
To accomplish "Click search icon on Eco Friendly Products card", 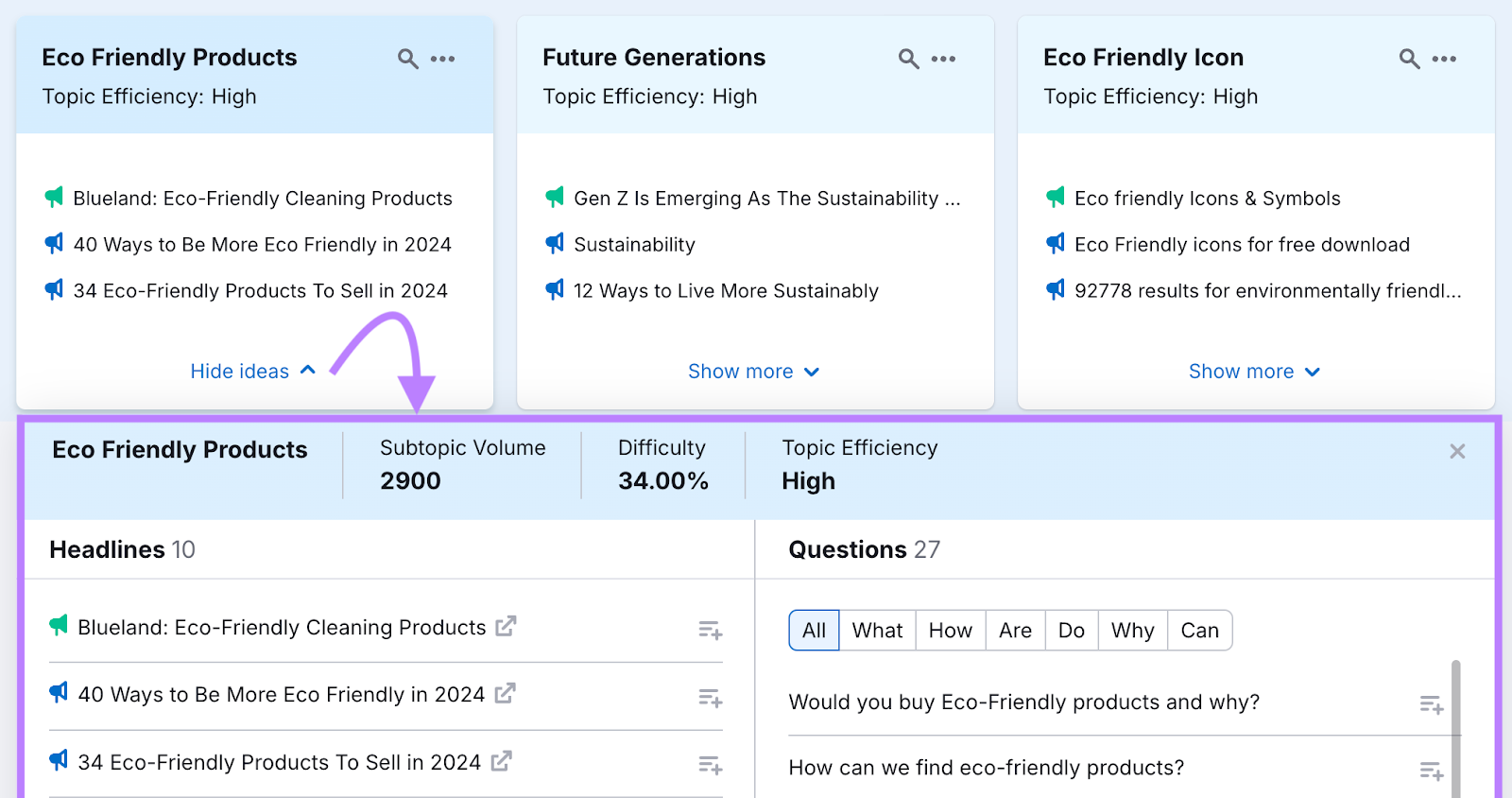I will [x=407, y=59].
